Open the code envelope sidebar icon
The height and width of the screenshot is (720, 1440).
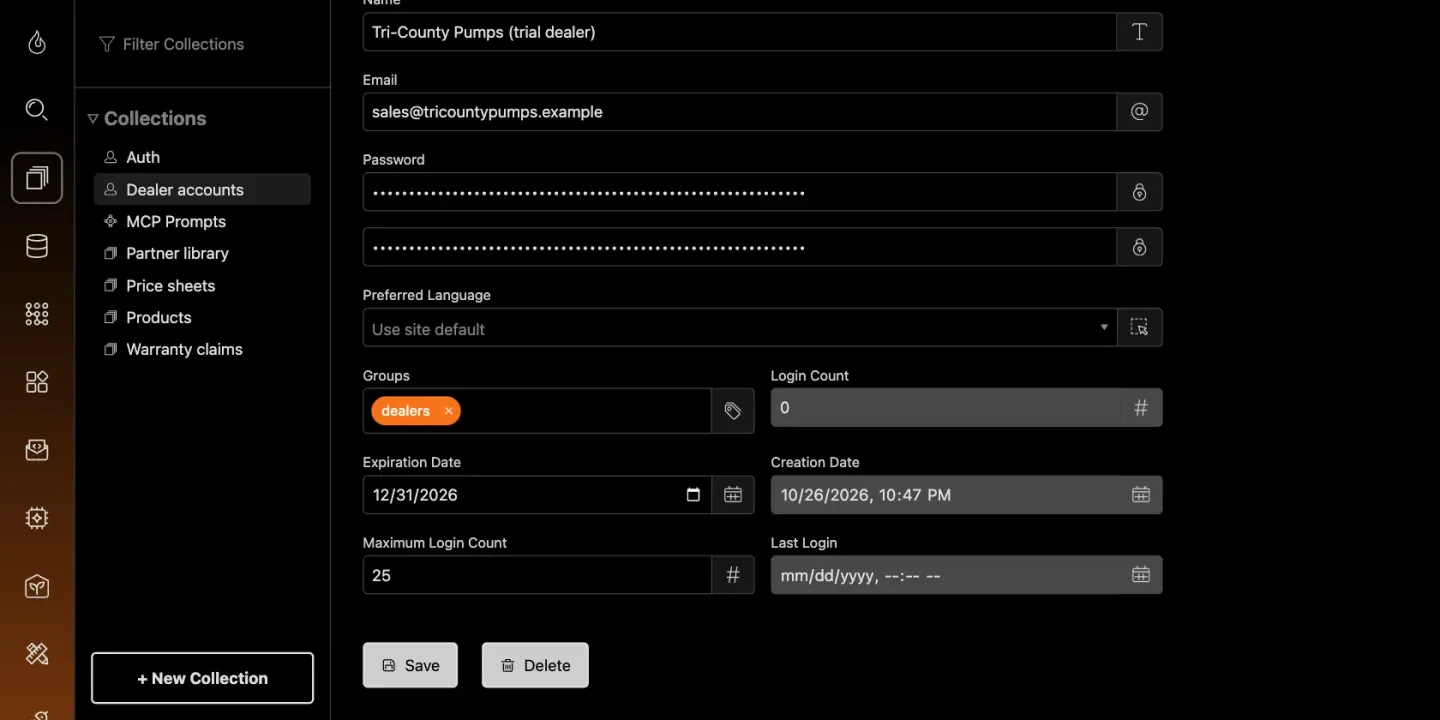[x=37, y=450]
